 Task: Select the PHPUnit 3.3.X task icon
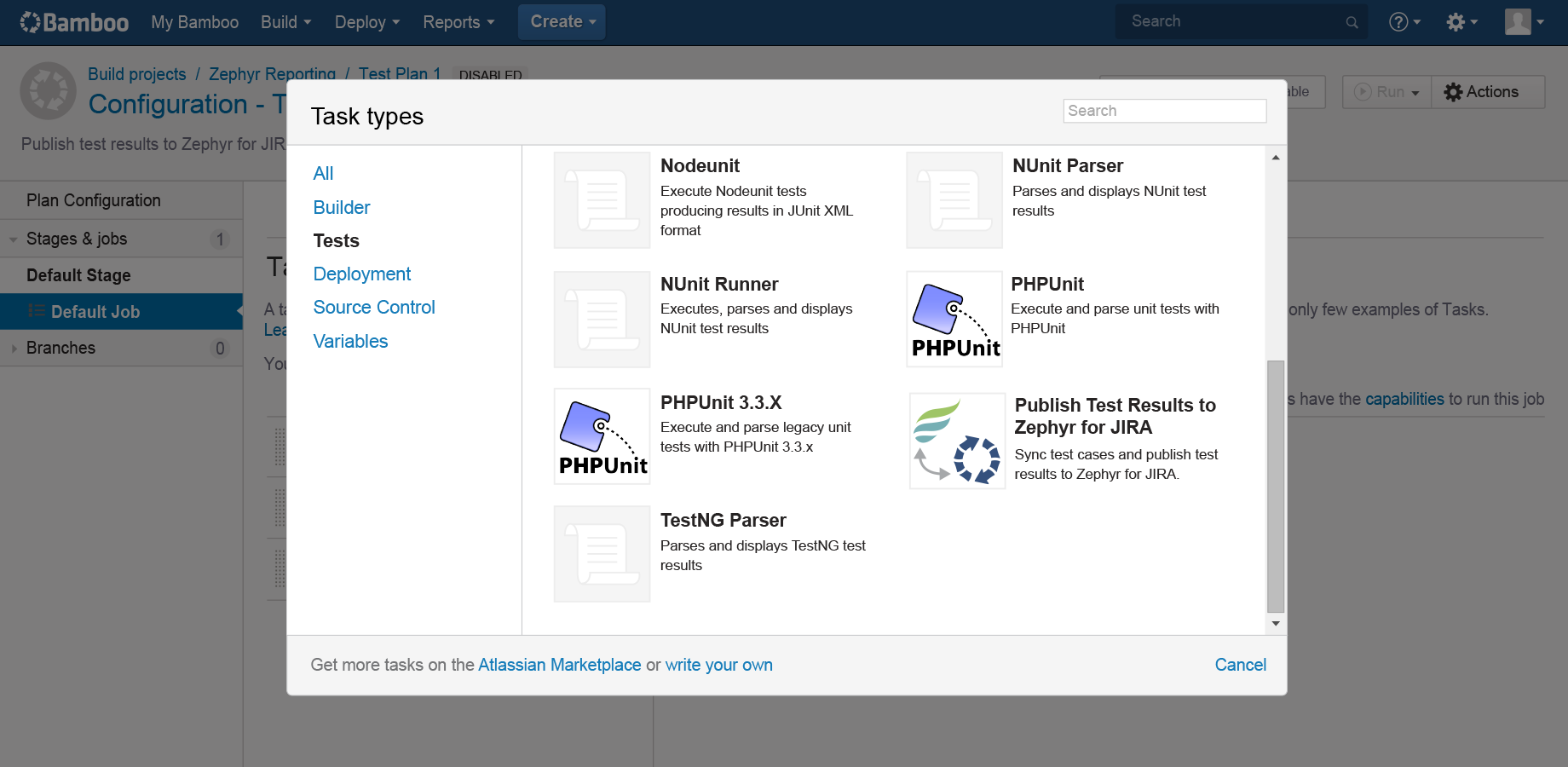(x=602, y=437)
